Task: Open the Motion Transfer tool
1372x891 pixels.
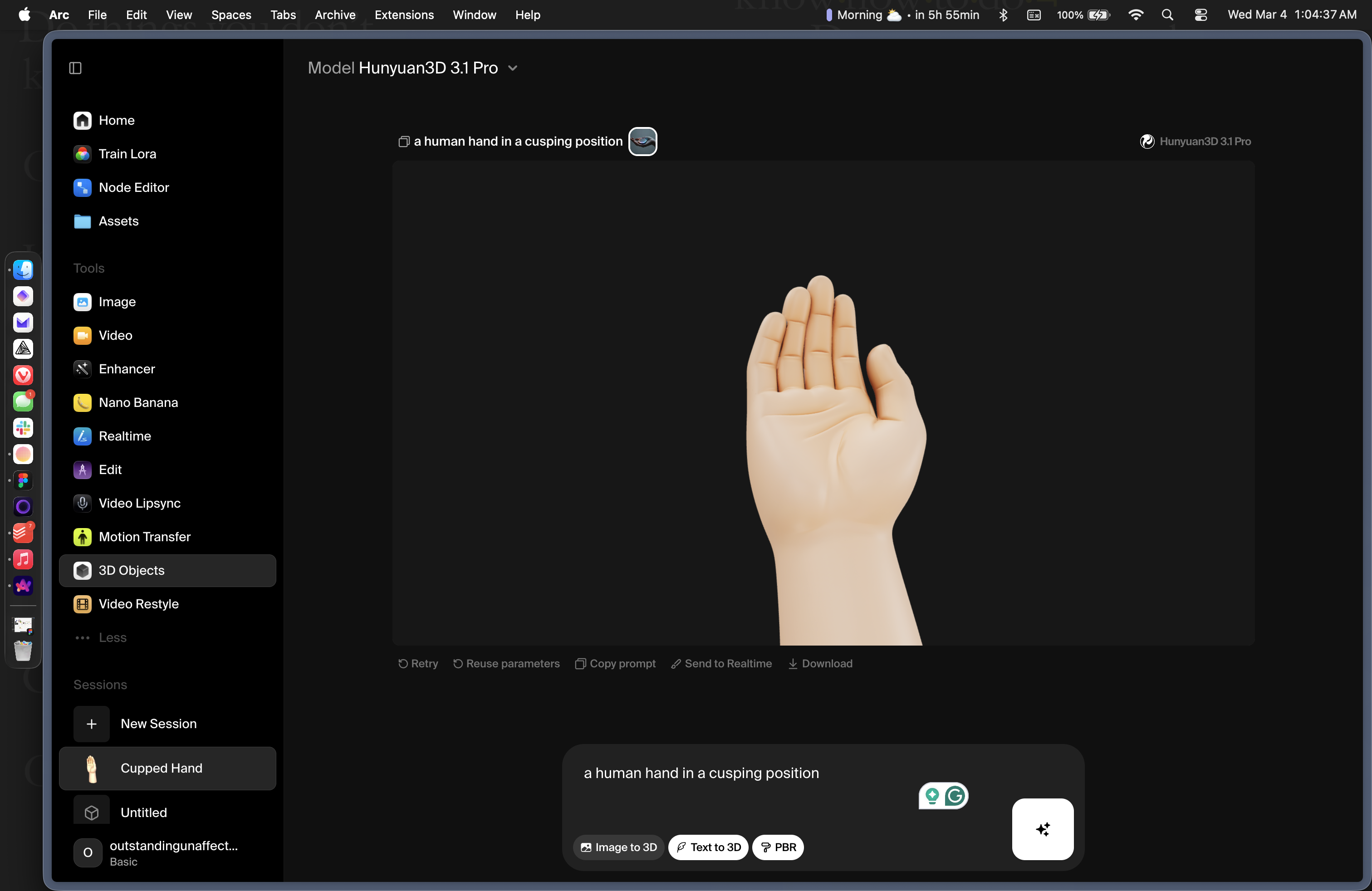Action: (x=144, y=537)
